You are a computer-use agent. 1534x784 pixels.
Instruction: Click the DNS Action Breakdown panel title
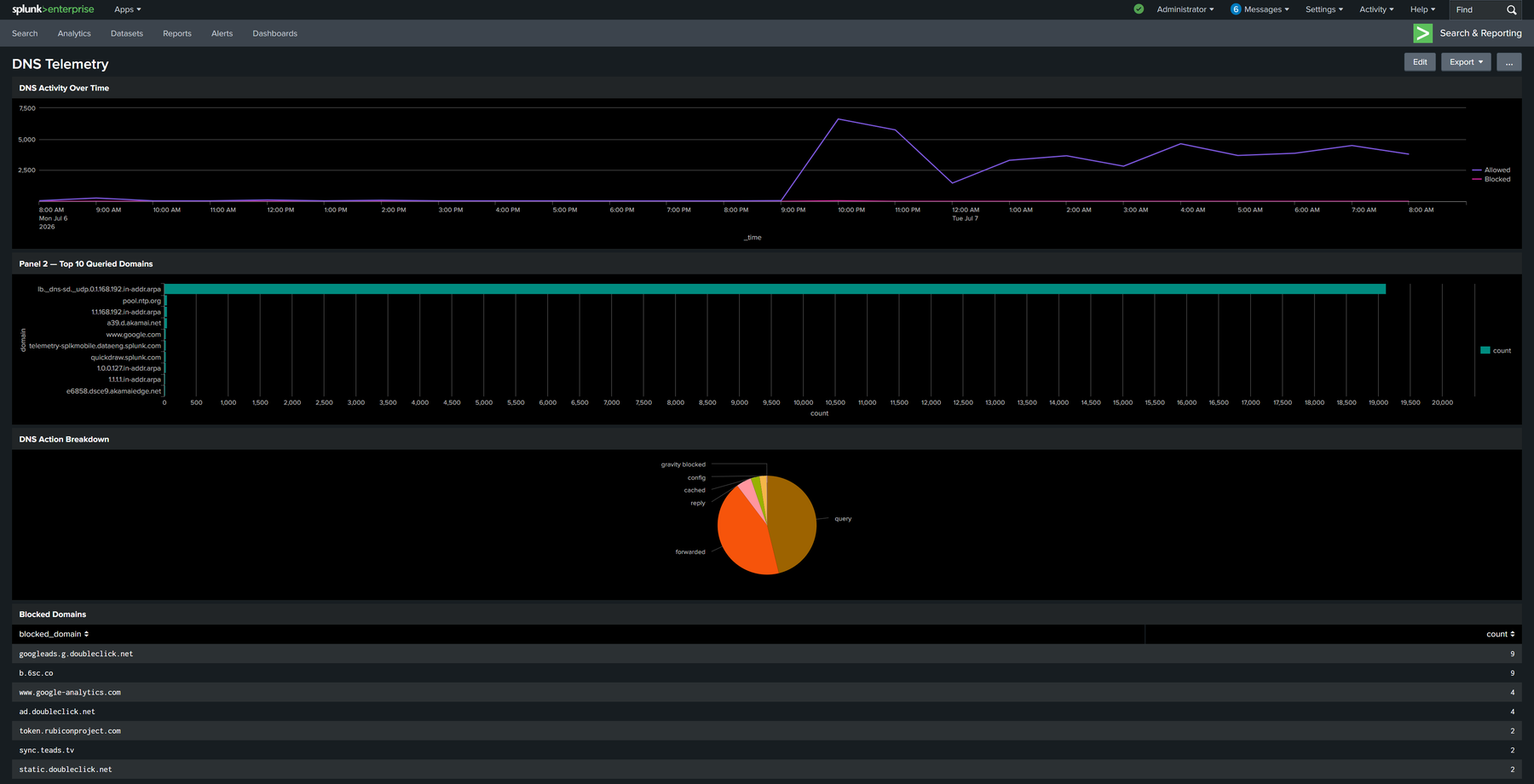click(x=64, y=440)
